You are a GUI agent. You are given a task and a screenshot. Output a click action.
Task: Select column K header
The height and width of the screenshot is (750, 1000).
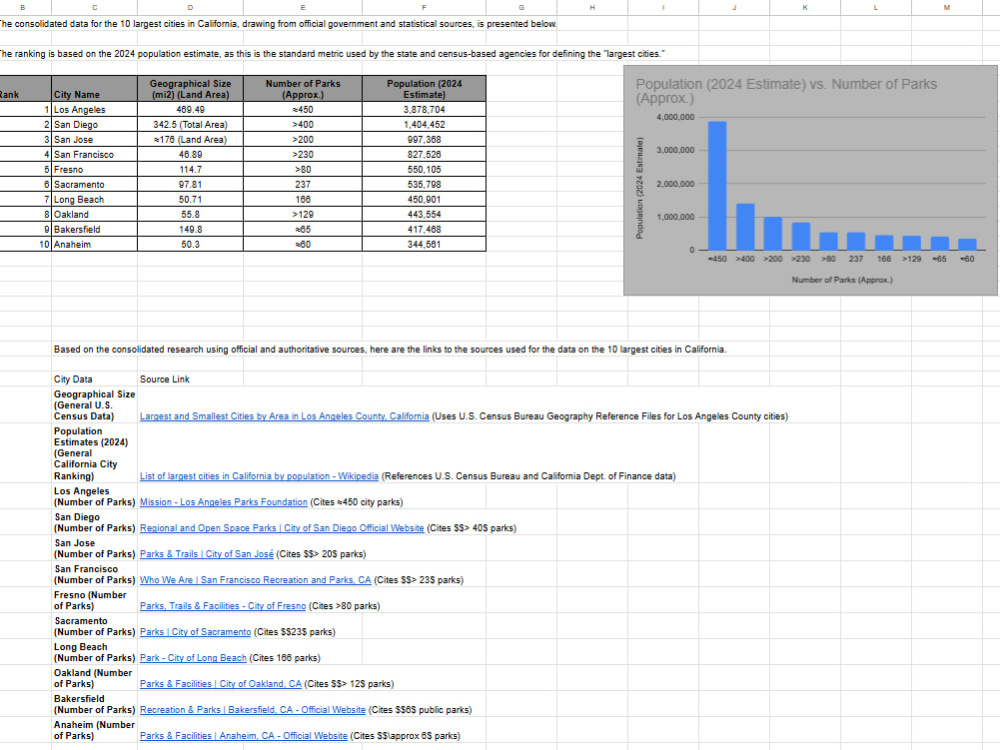805,8
